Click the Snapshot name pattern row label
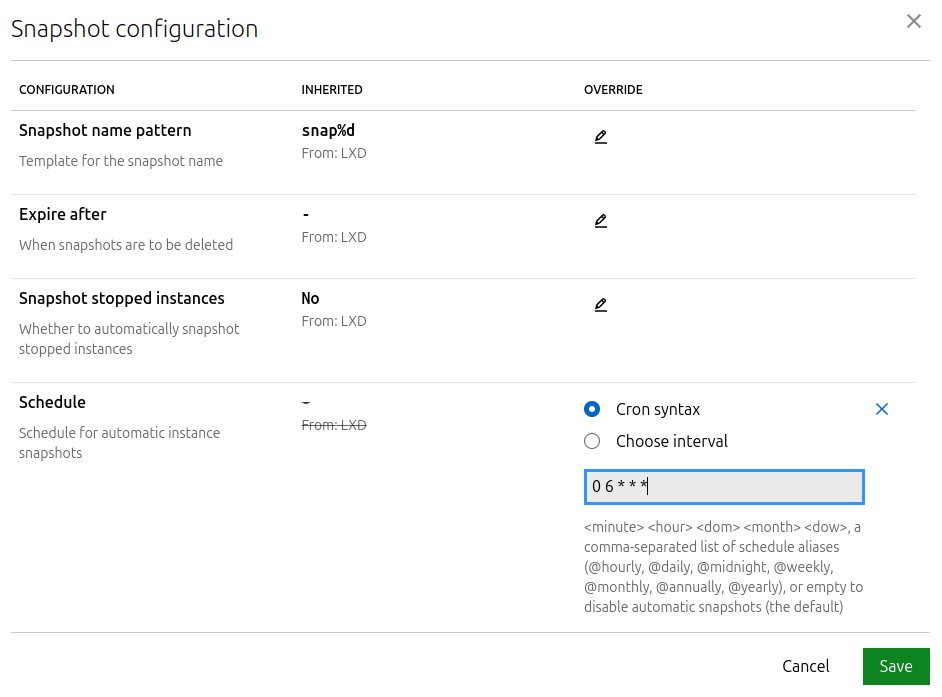 pyautogui.click(x=105, y=131)
